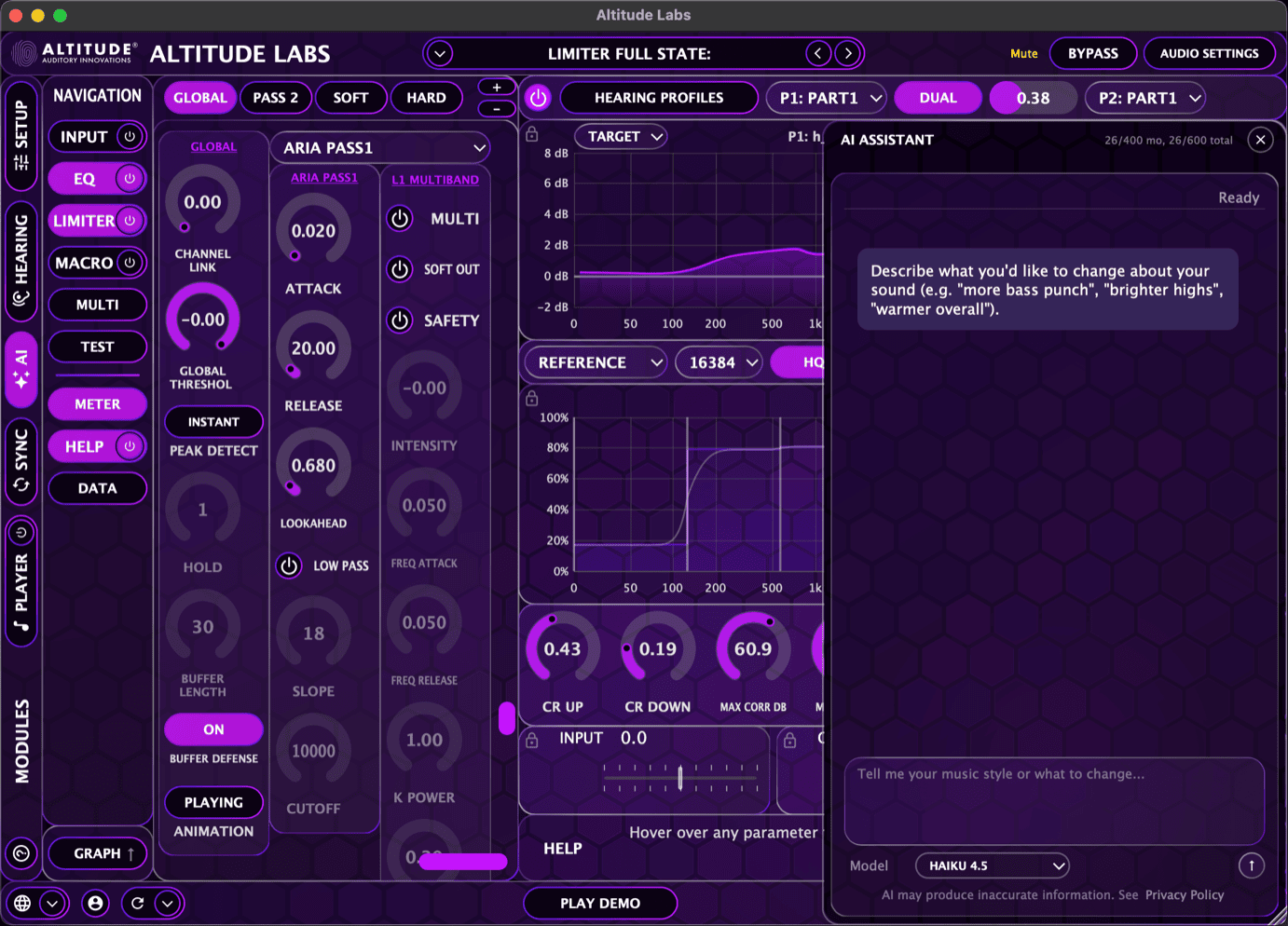Open the ARIA PASS1 preset dropdown
Screen dimensions: 1288x926
click(x=379, y=147)
